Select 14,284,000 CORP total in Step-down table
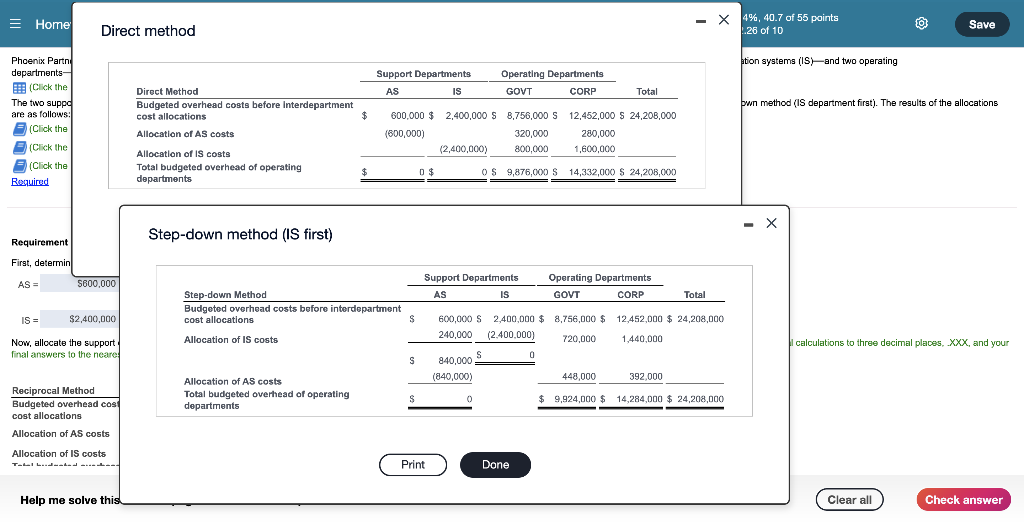 pos(639,399)
